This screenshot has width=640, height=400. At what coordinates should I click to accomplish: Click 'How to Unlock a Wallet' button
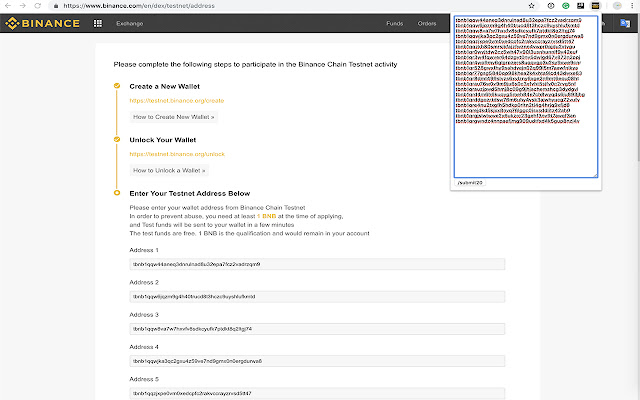click(169, 171)
